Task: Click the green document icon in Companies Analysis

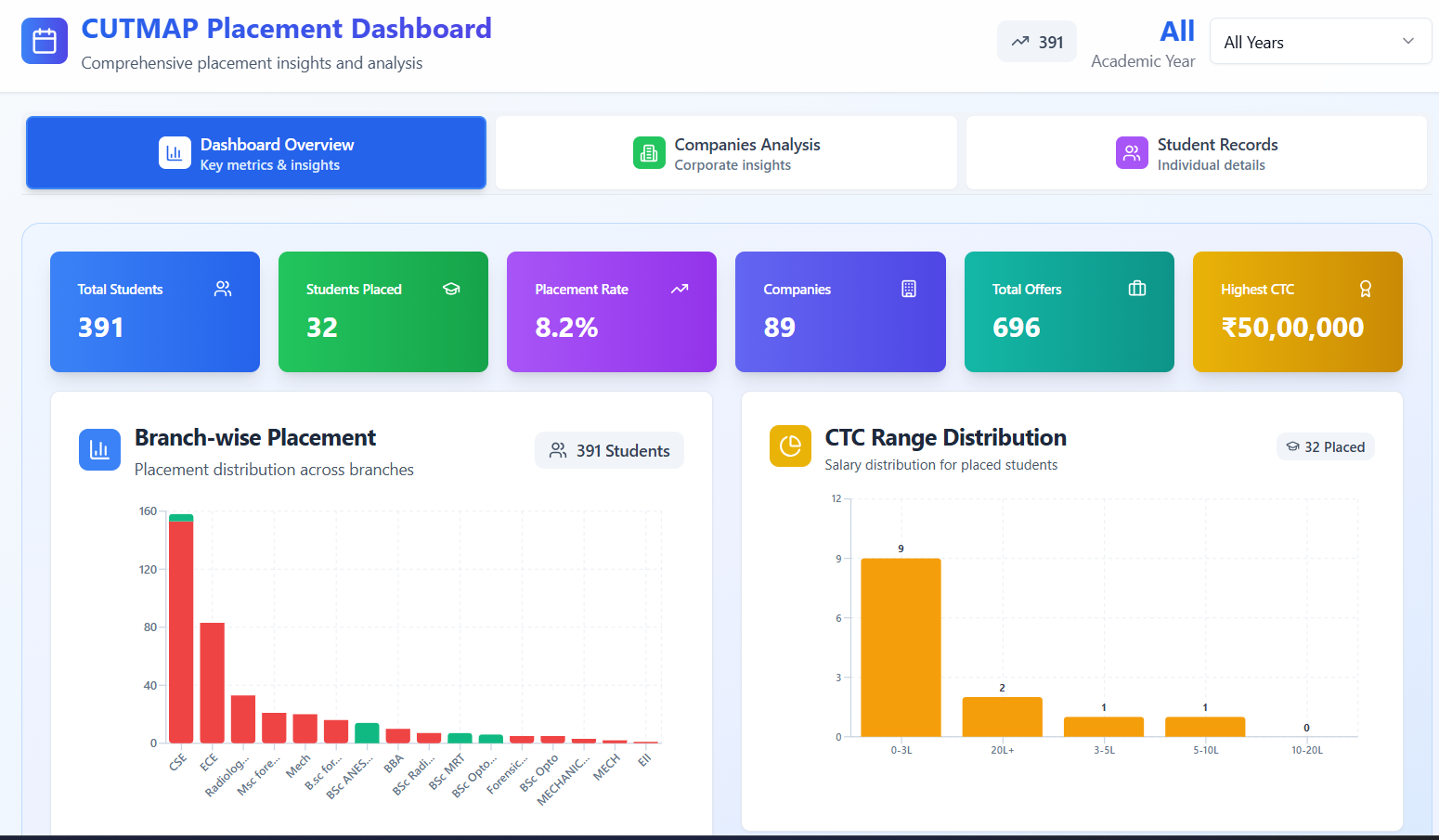Action: coord(649,153)
